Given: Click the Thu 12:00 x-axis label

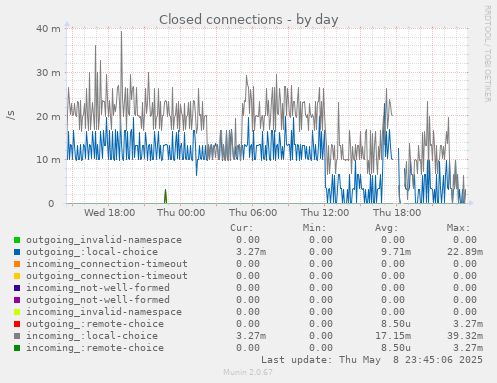Looking at the screenshot, I should (325, 213).
